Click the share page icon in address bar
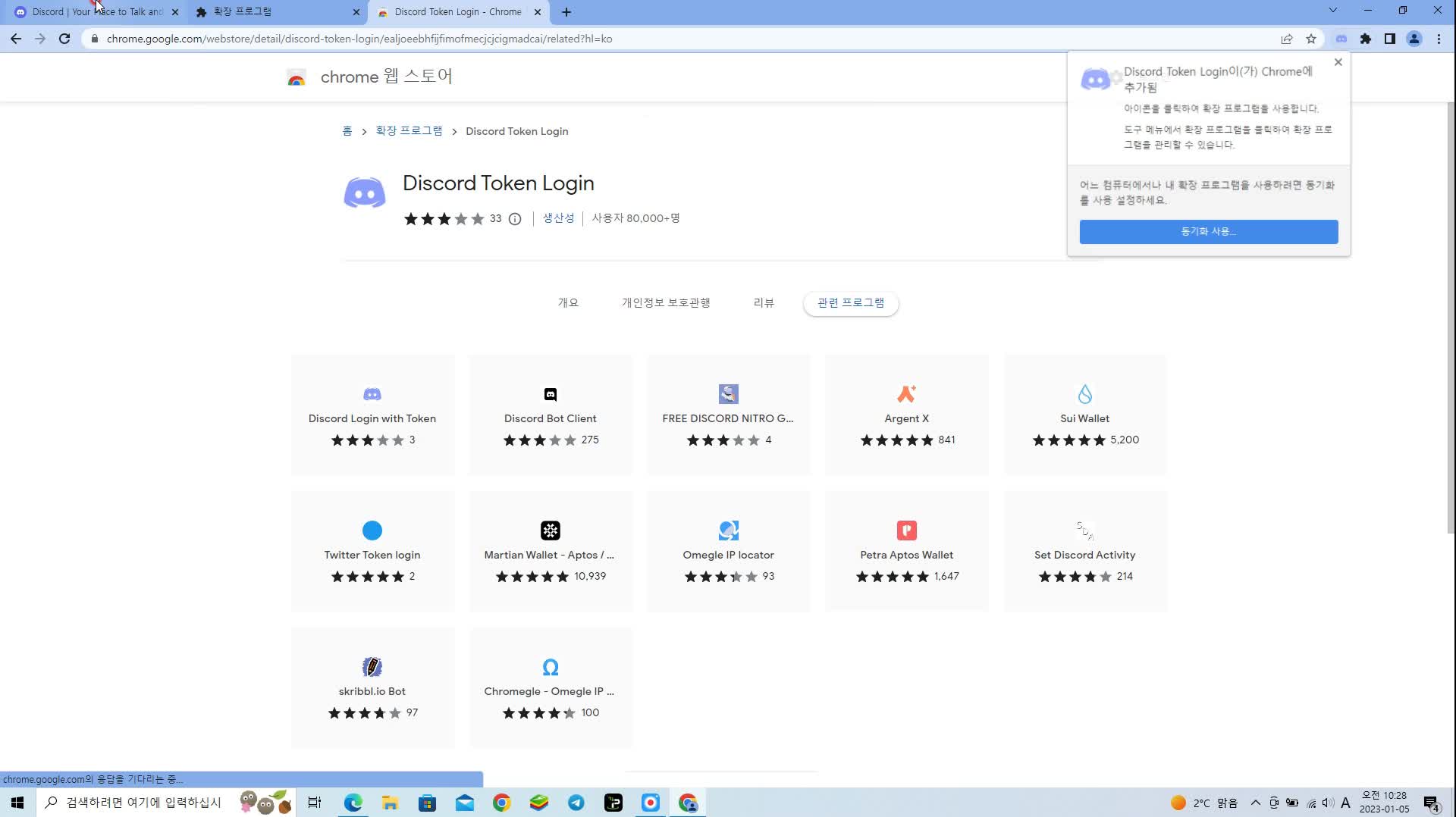 coord(1286,39)
